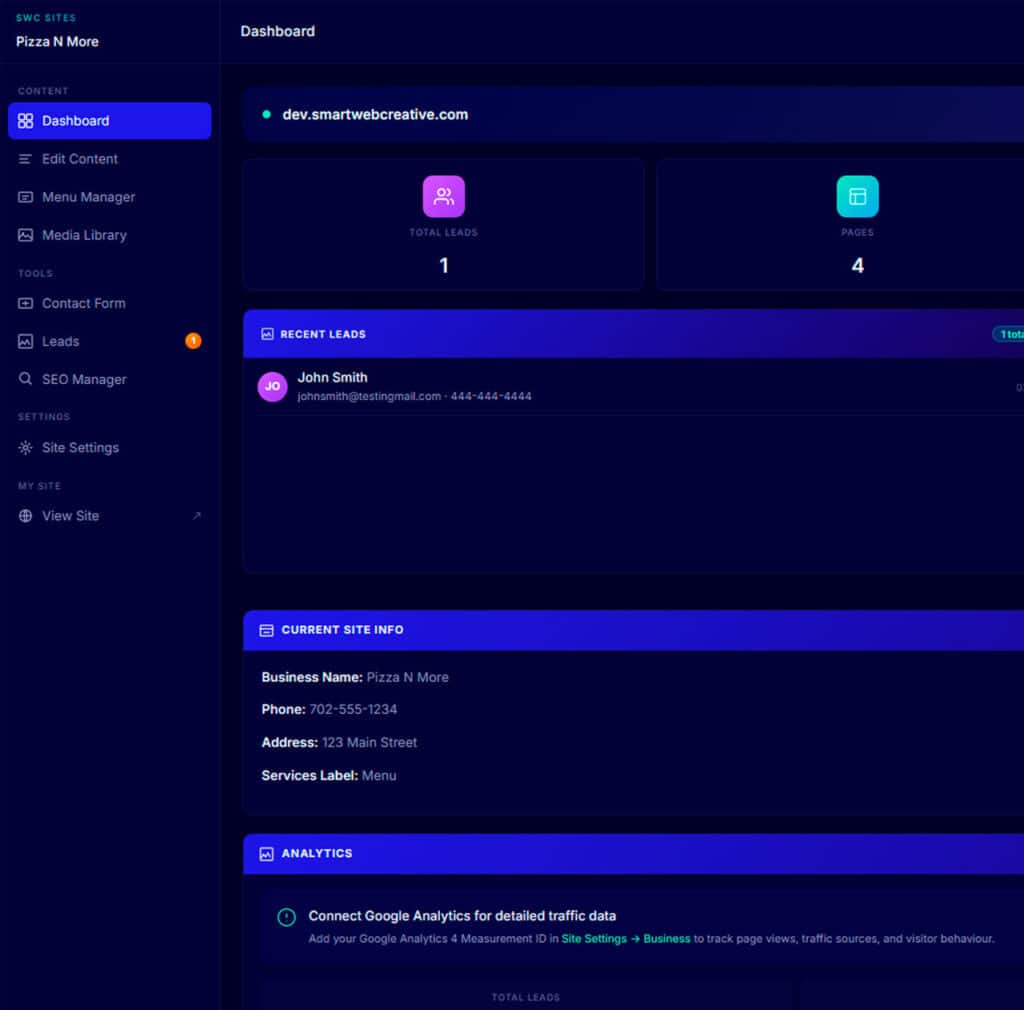Click the external arrow beside View Site

[x=196, y=516]
